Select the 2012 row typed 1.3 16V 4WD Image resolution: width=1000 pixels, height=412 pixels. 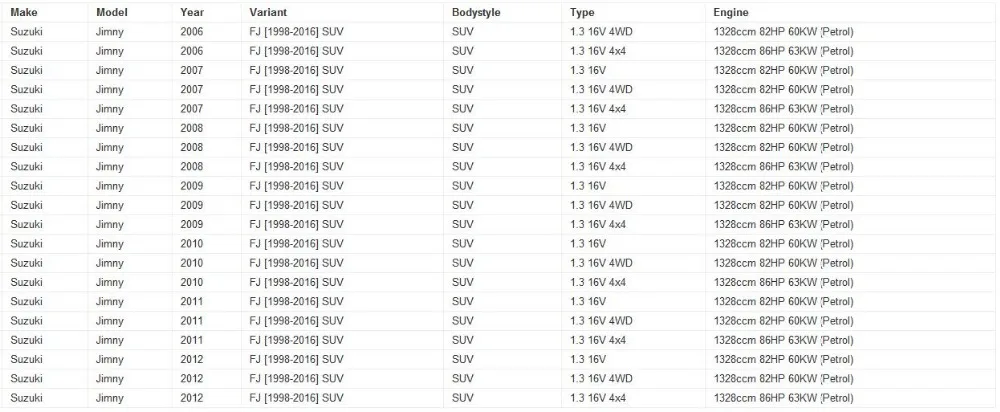499,379
